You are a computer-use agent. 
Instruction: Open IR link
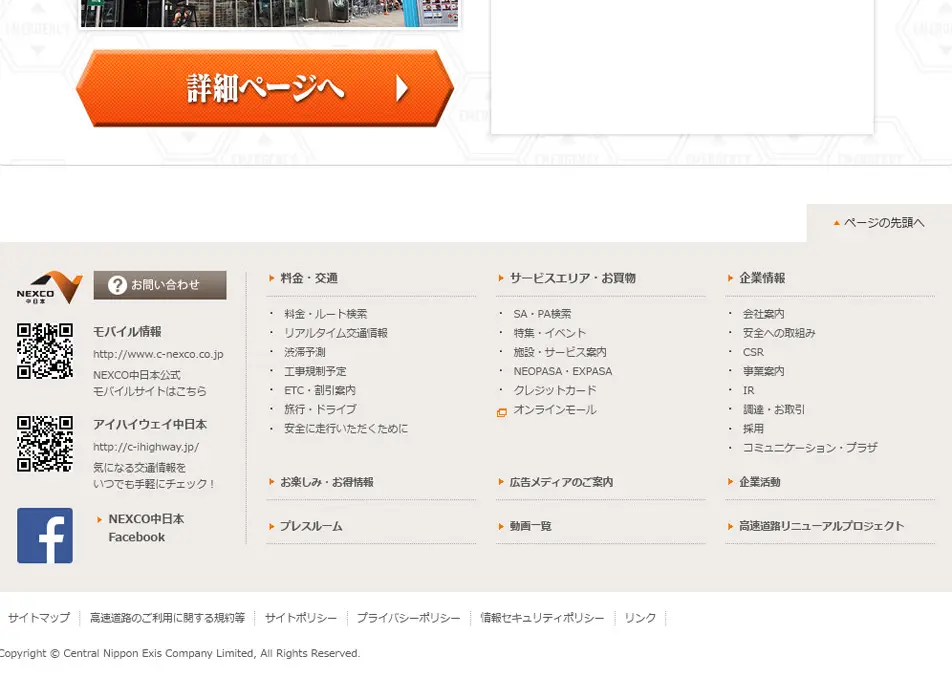tap(749, 390)
